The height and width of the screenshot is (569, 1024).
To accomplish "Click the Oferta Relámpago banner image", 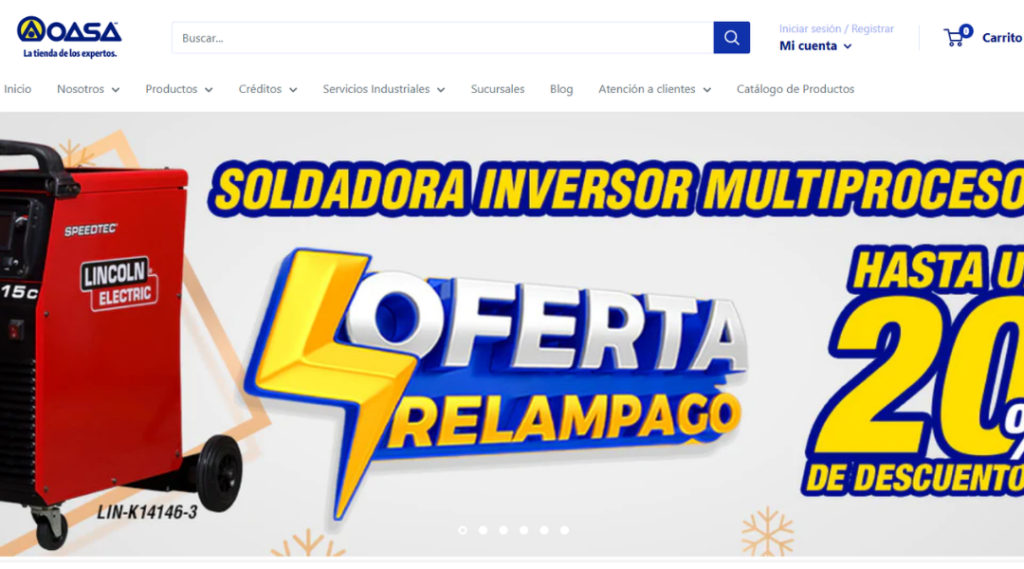I will coord(512,334).
